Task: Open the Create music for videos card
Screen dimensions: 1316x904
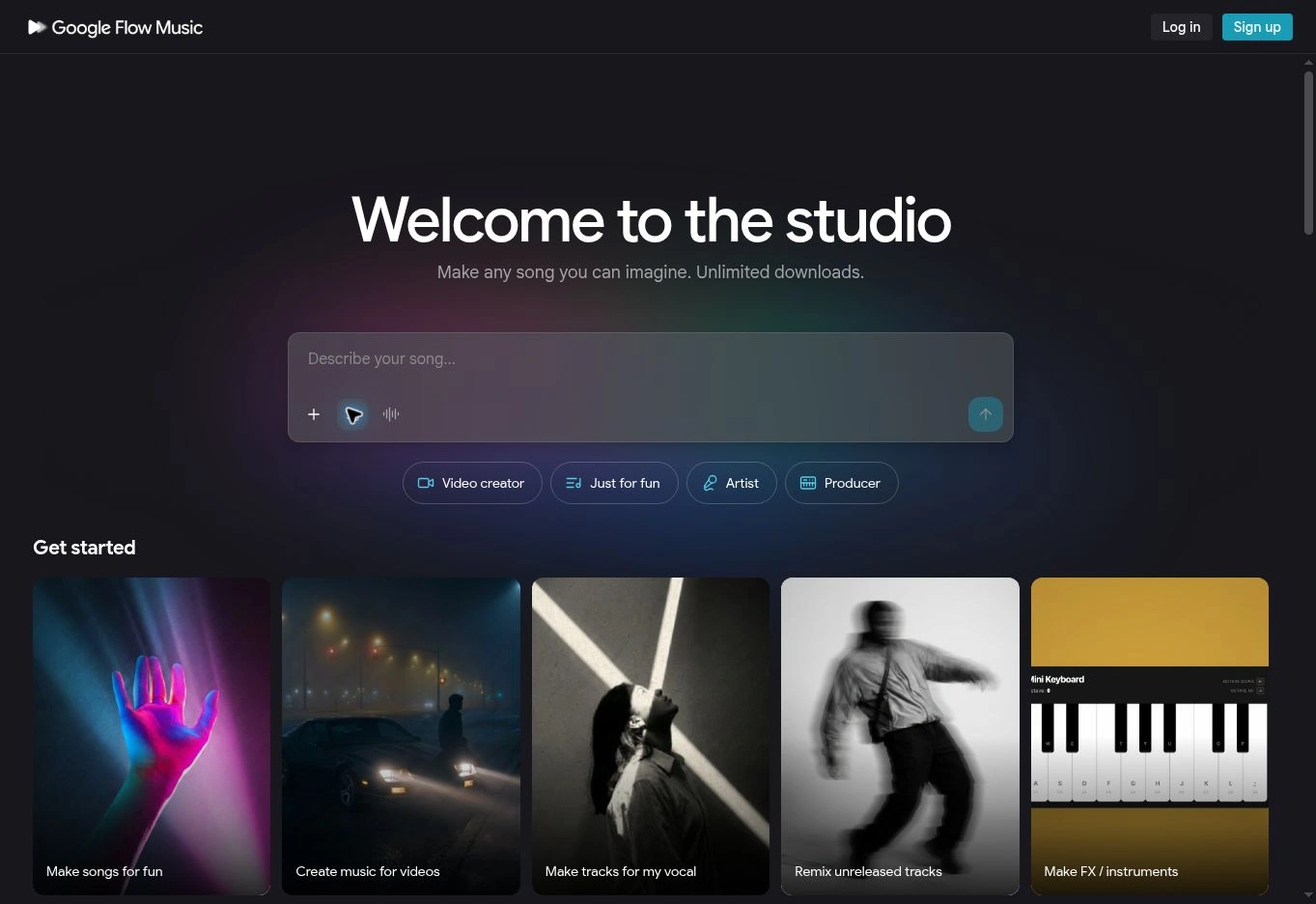Action: click(401, 736)
